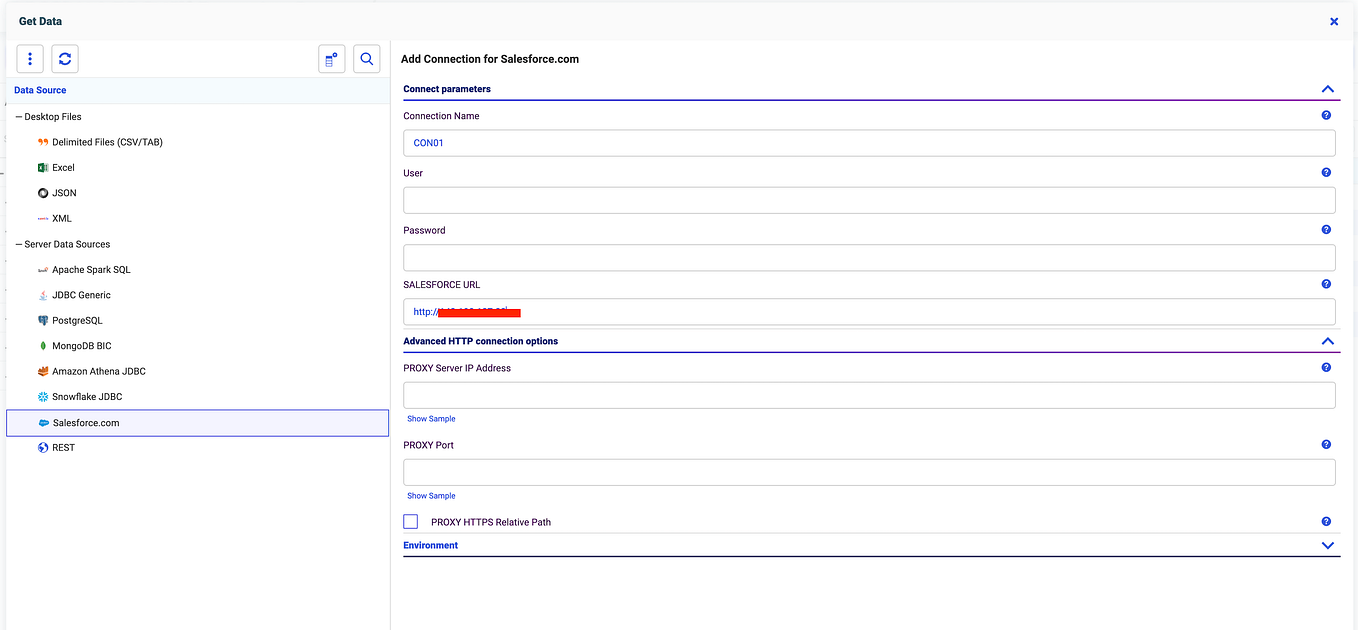Viewport: 1358px width, 630px height.
Task: Collapse the Desktop Files tree node
Action: click(18, 116)
